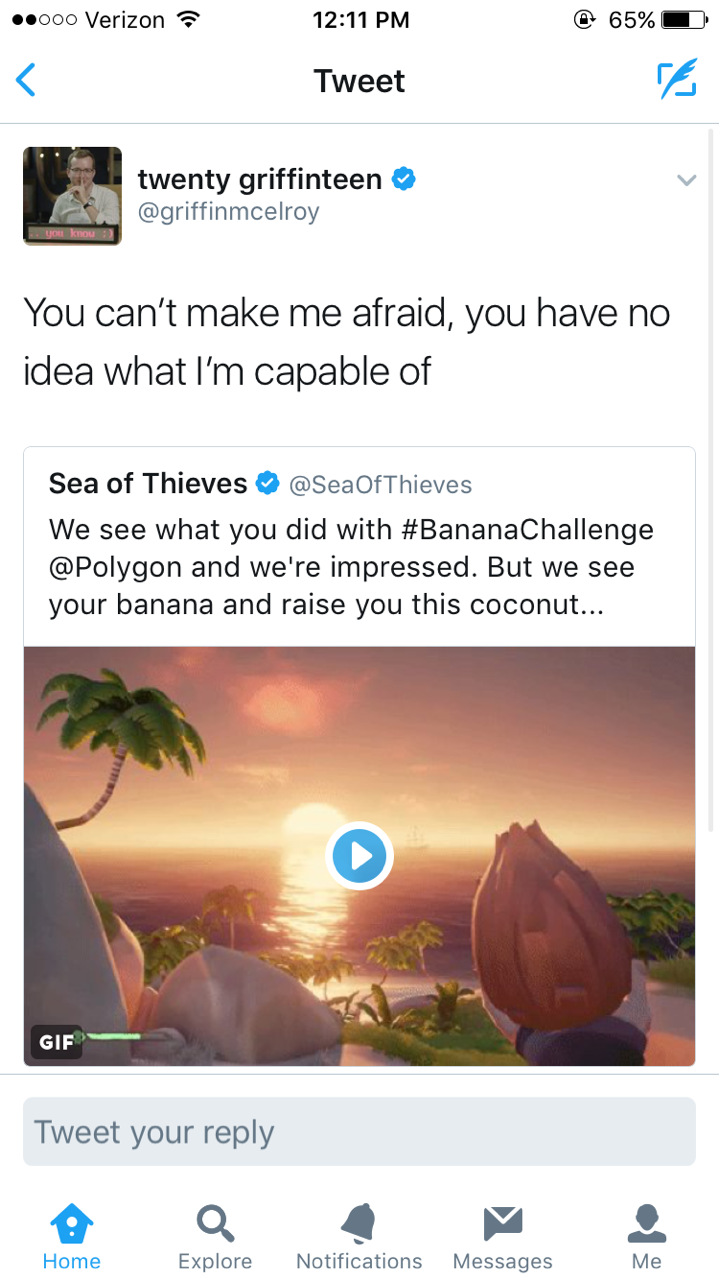Open the @Polygon mention link
The width and height of the screenshot is (719, 1280).
[116, 567]
